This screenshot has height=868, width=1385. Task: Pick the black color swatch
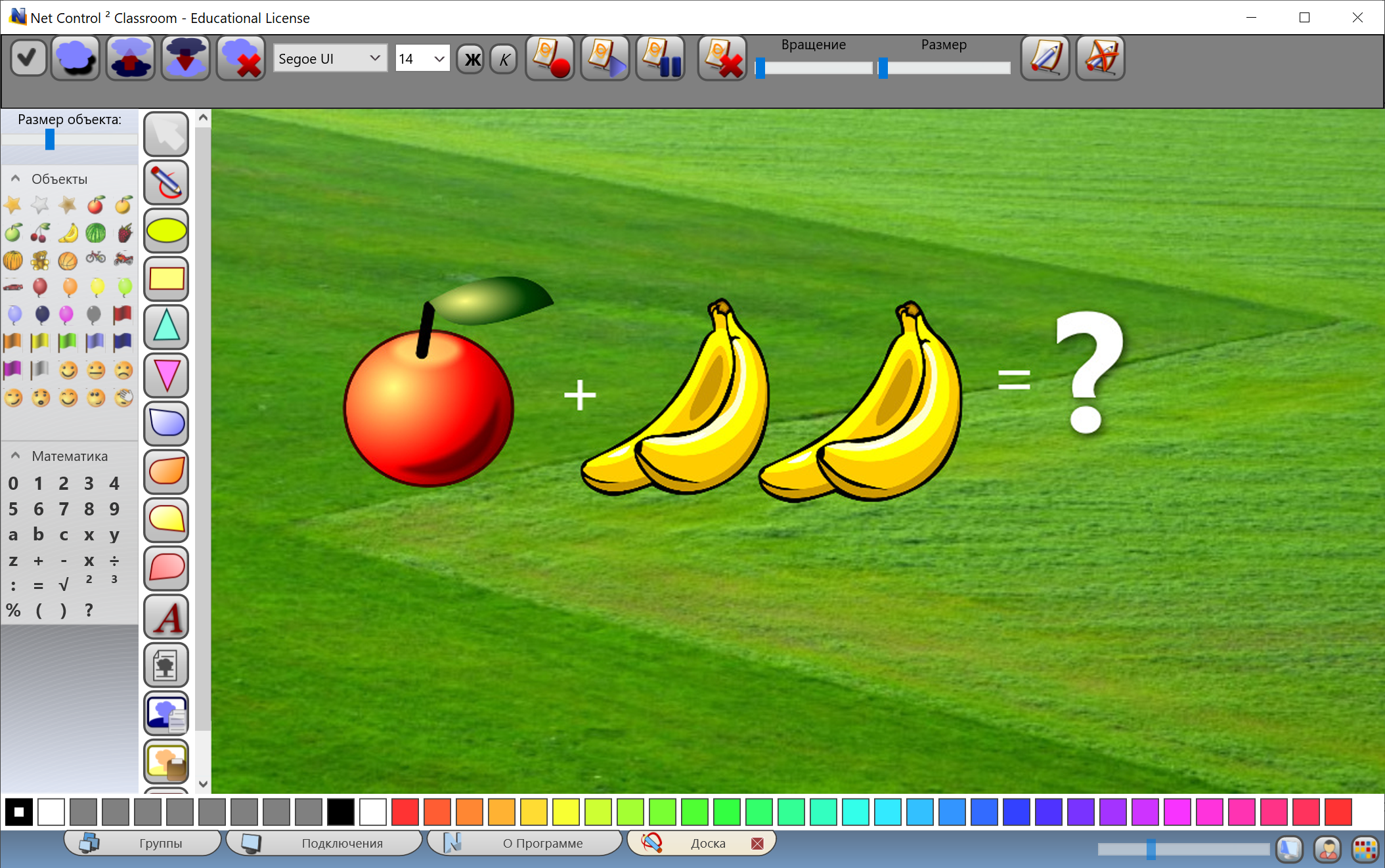(340, 812)
